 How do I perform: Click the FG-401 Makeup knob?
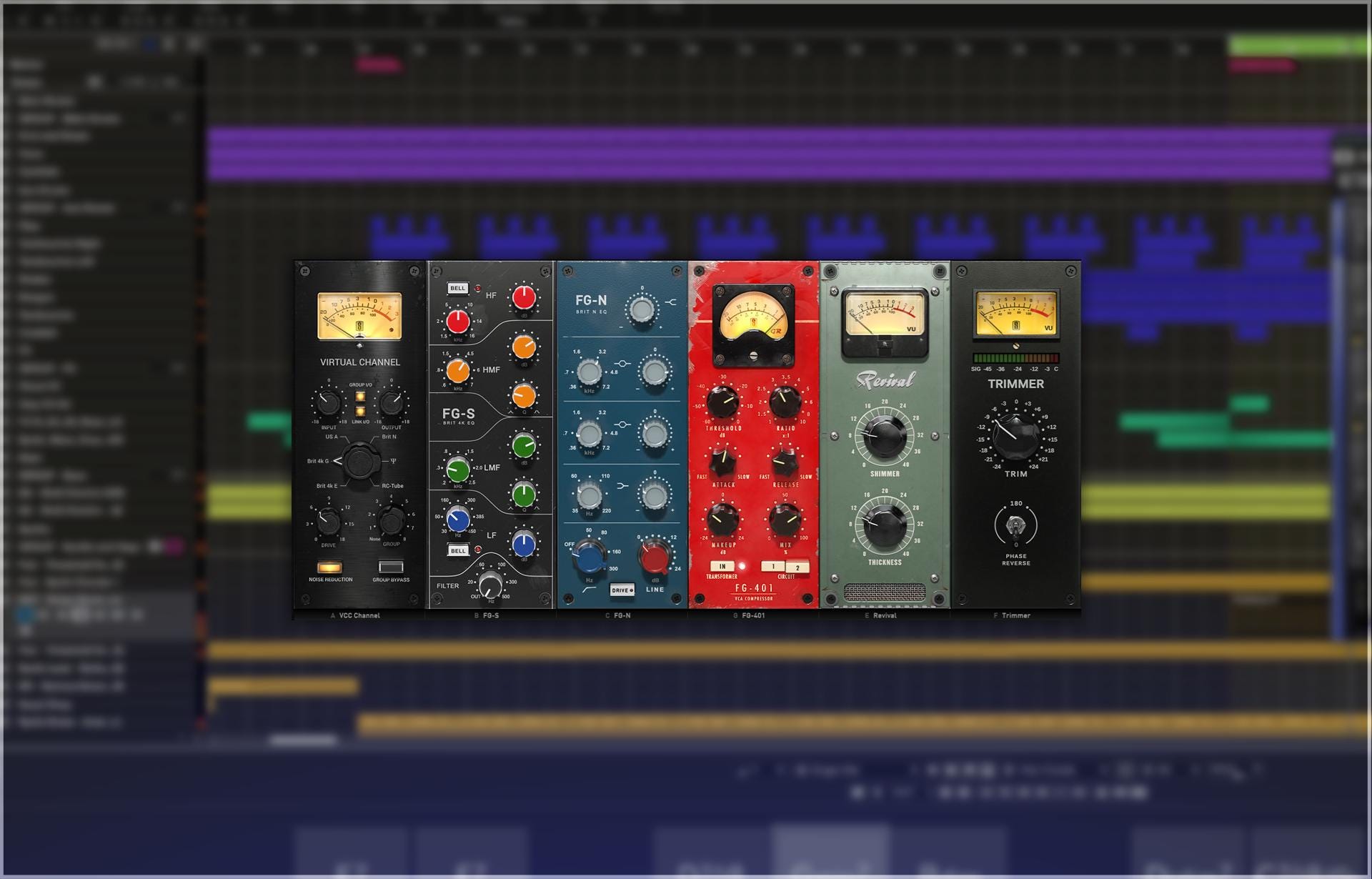722,520
